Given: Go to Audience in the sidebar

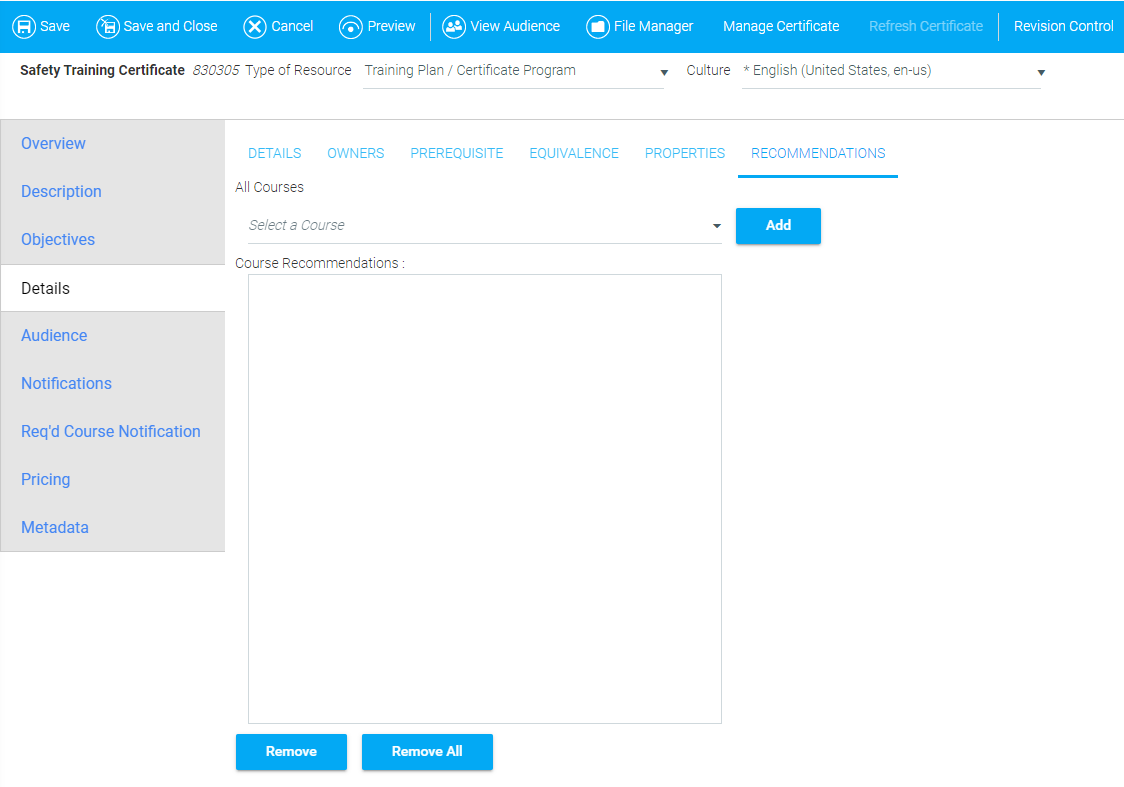Looking at the screenshot, I should 54,336.
